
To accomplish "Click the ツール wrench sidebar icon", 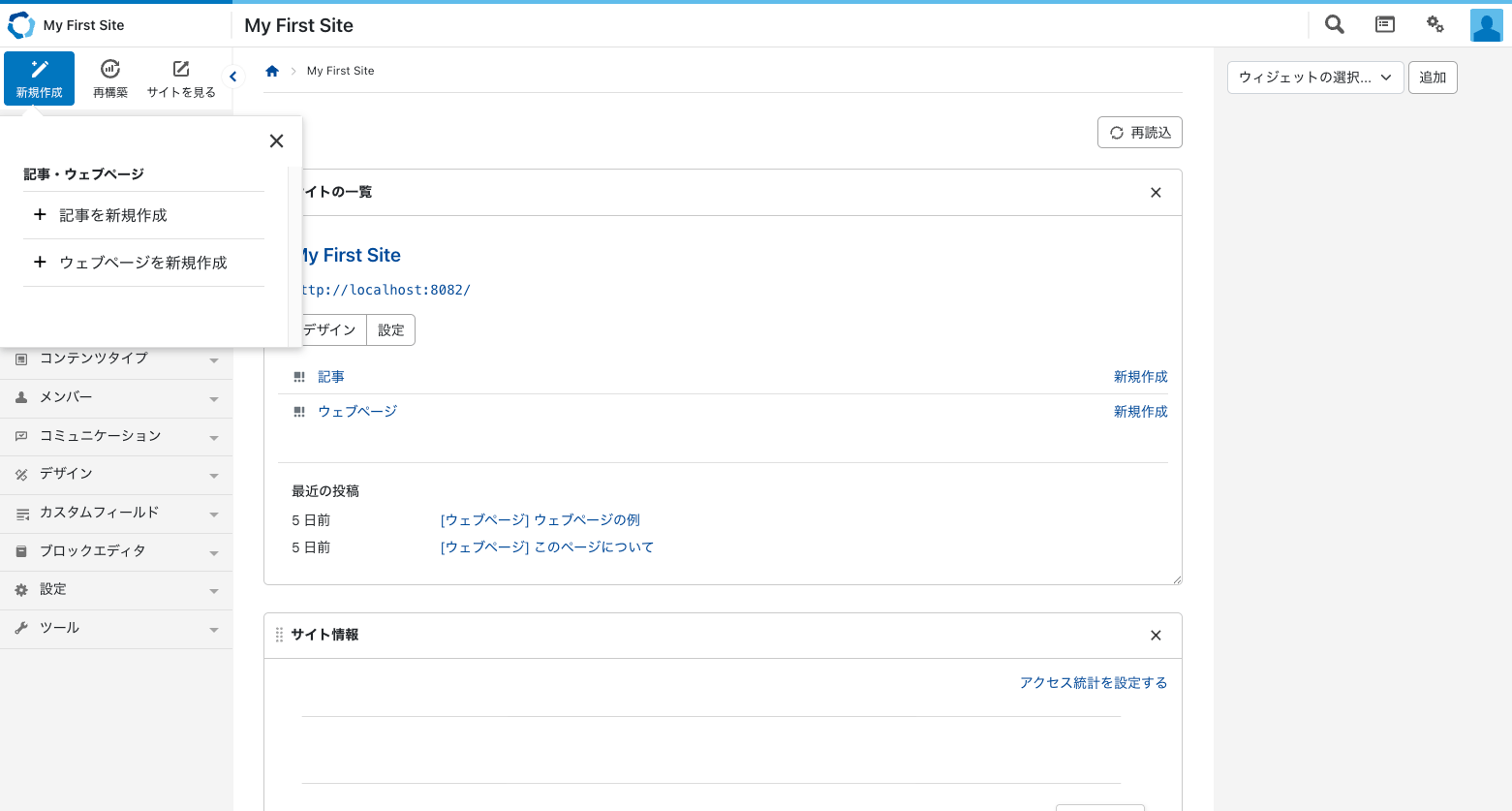I will coord(21,628).
